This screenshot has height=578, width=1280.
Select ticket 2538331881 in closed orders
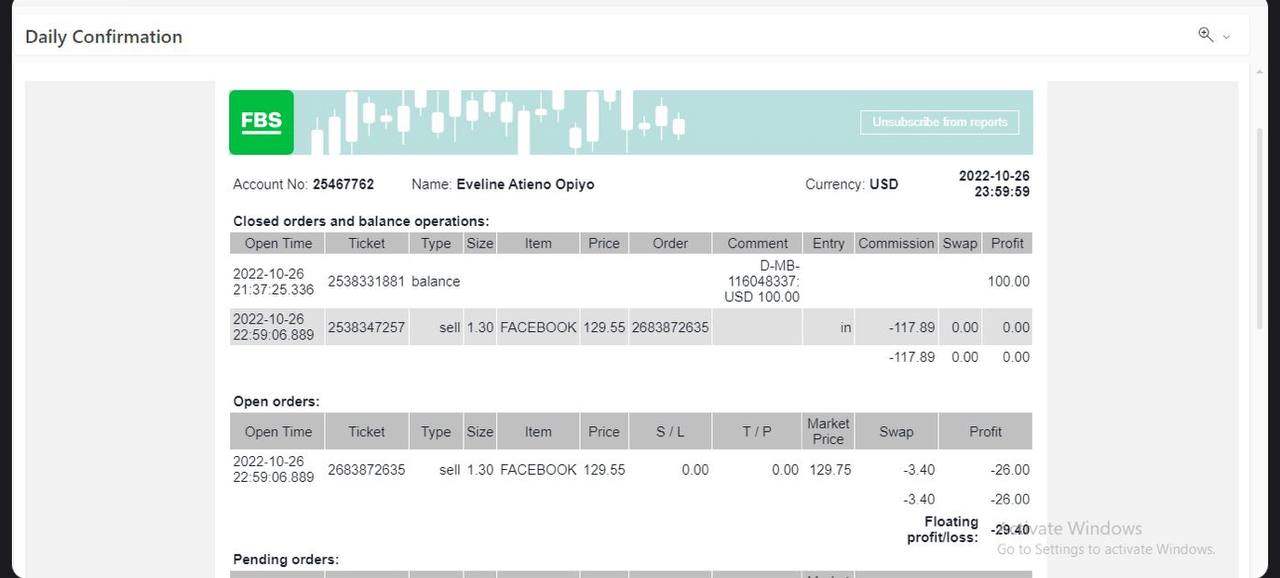coord(366,281)
